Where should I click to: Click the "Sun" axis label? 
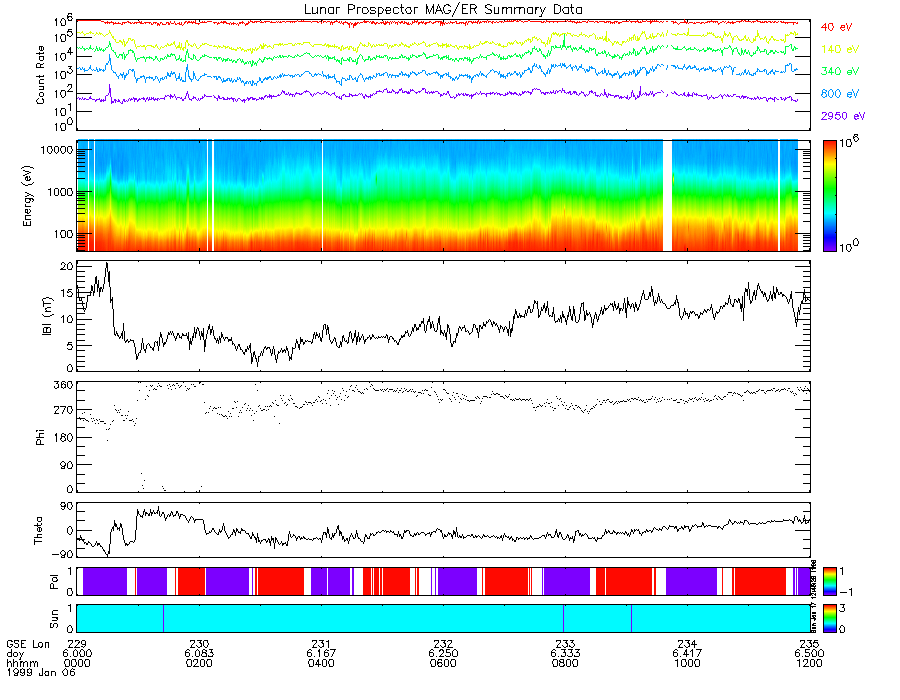(x=53, y=619)
